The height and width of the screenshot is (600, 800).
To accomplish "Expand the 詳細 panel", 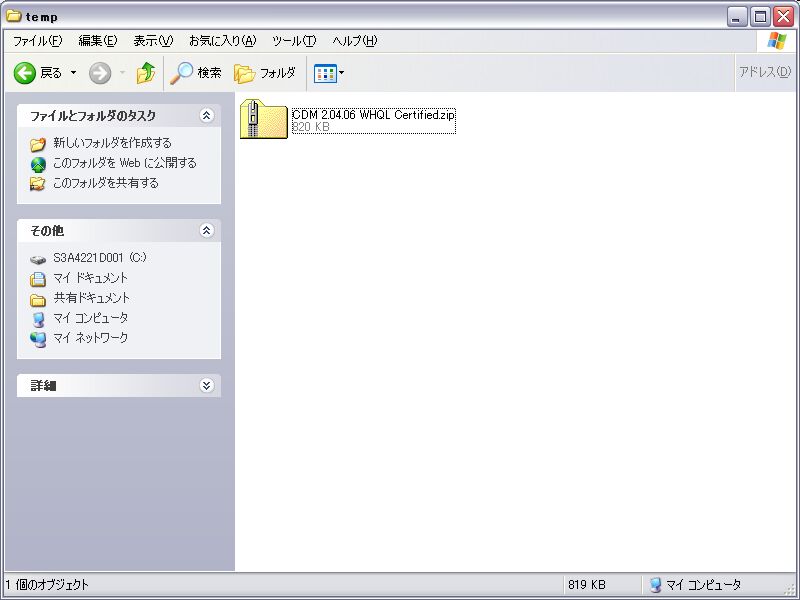I will (206, 386).
